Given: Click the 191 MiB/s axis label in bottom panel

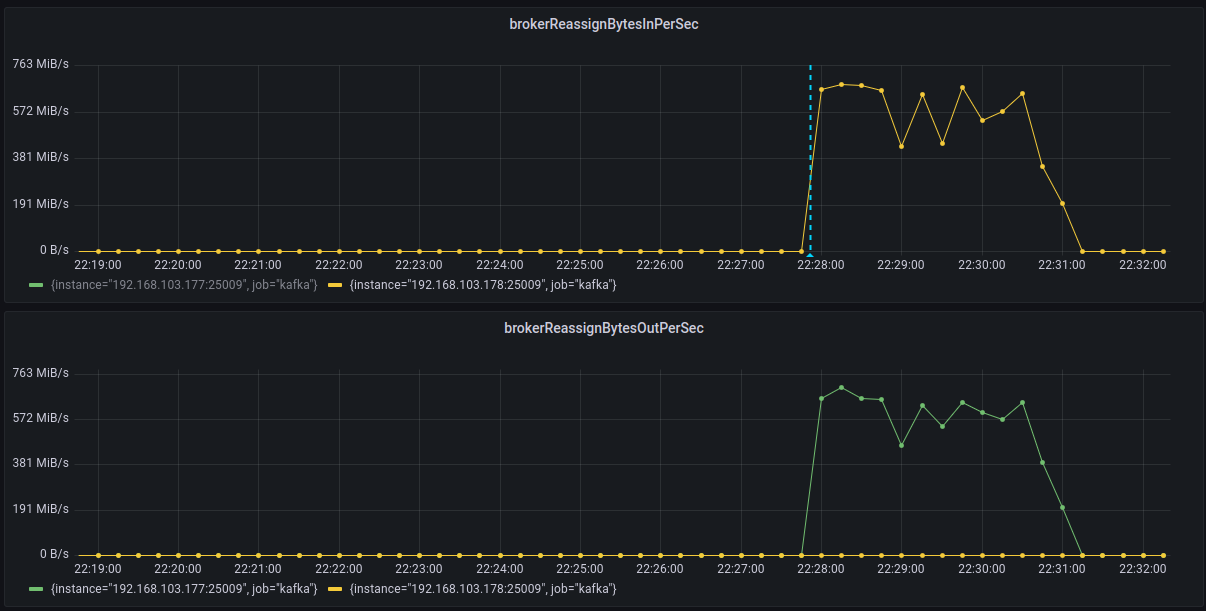Looking at the screenshot, I should 41,508.
